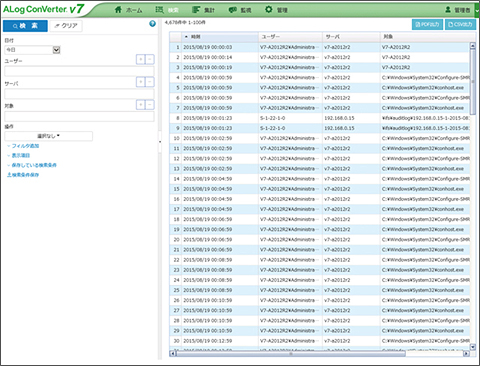This screenshot has height=366, width=480.
Task: Click the サーバ column header
Action: (x=351, y=37)
